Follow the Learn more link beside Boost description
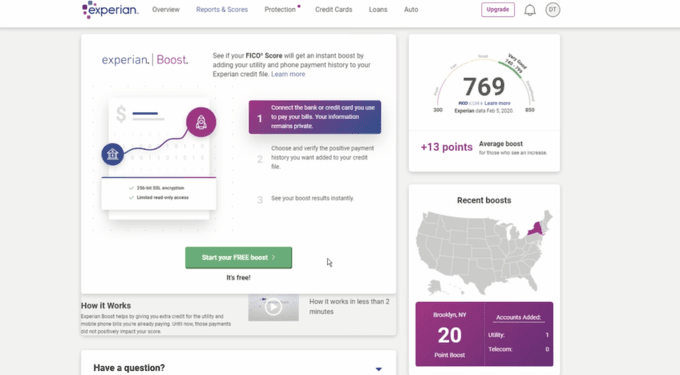This screenshot has height=375, width=680. (x=288, y=74)
